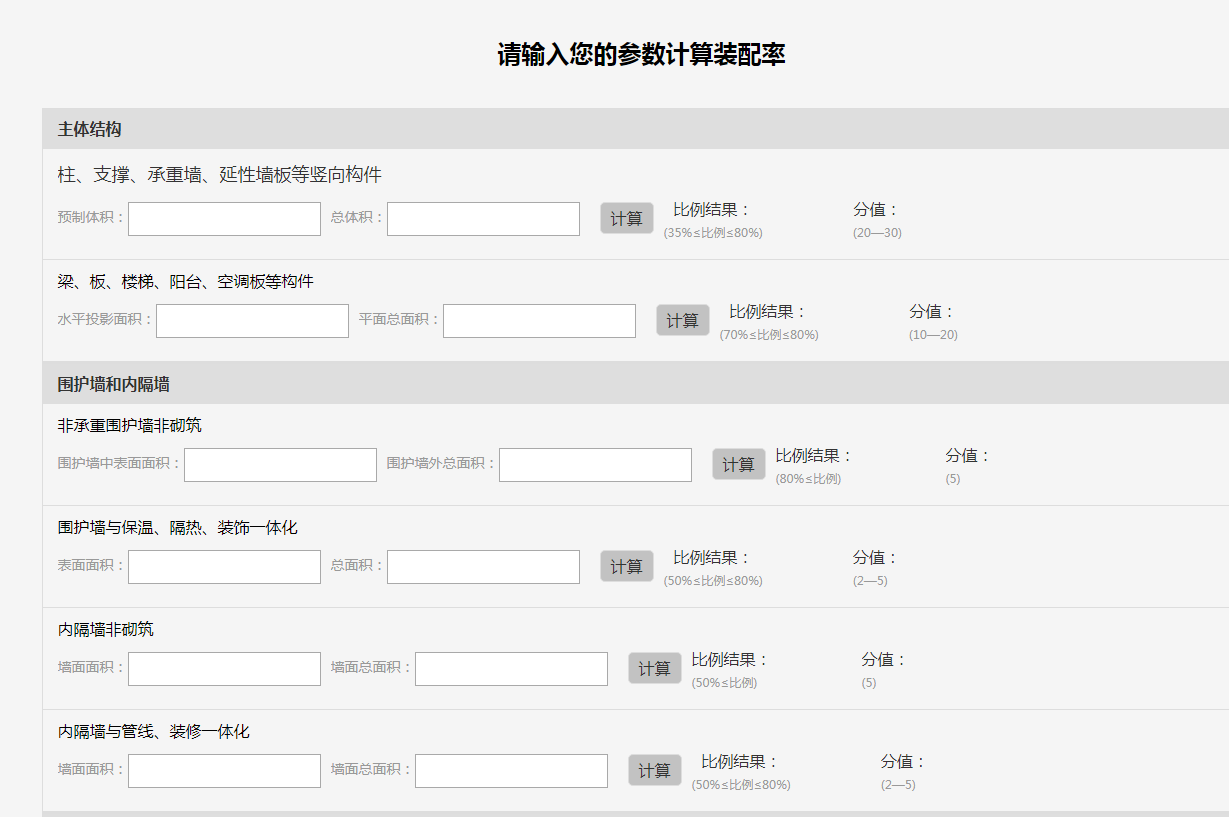
Task: Click the 总体积 input field
Action: click(x=483, y=219)
